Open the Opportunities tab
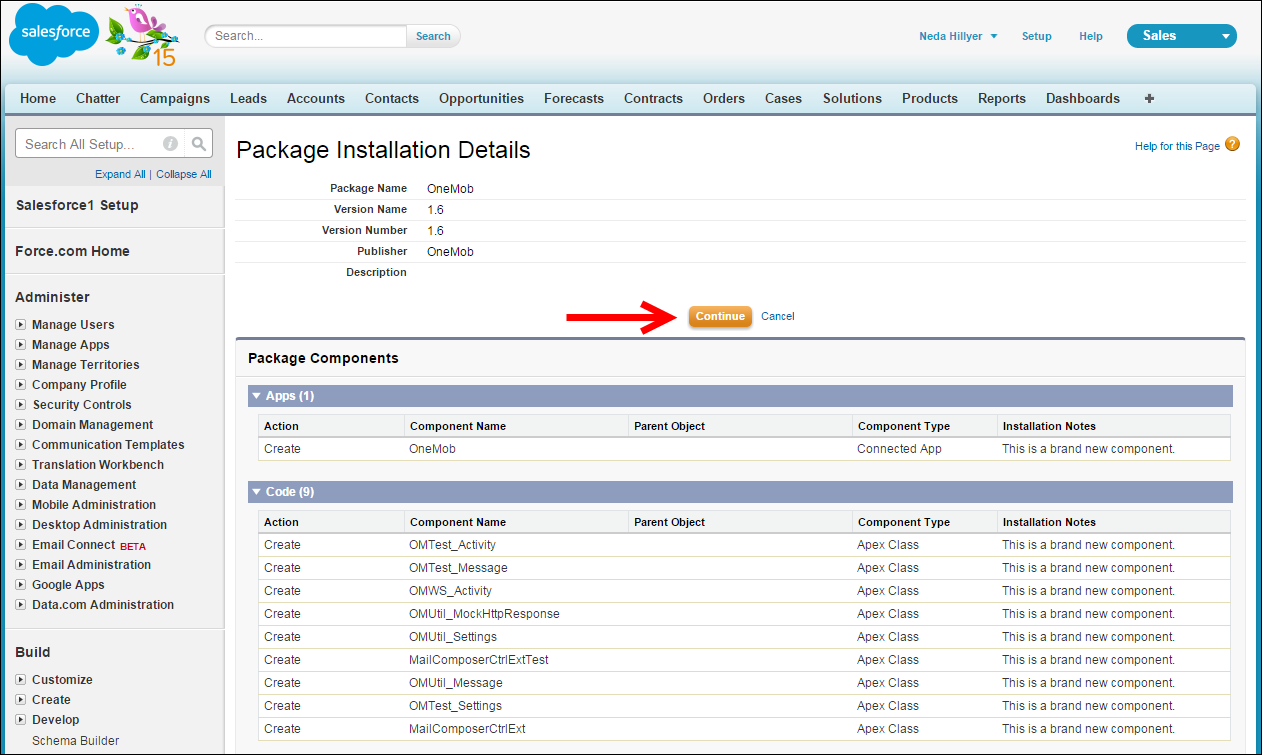This screenshot has height=755, width=1262. coord(481,98)
